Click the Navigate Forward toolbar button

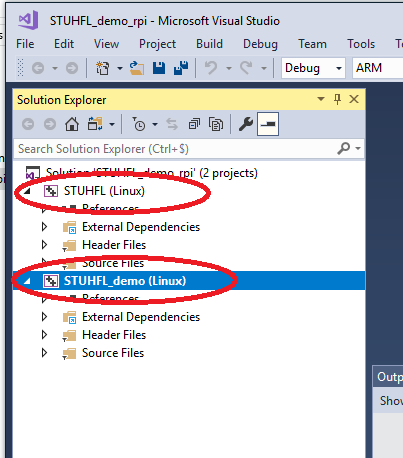(x=72, y=68)
